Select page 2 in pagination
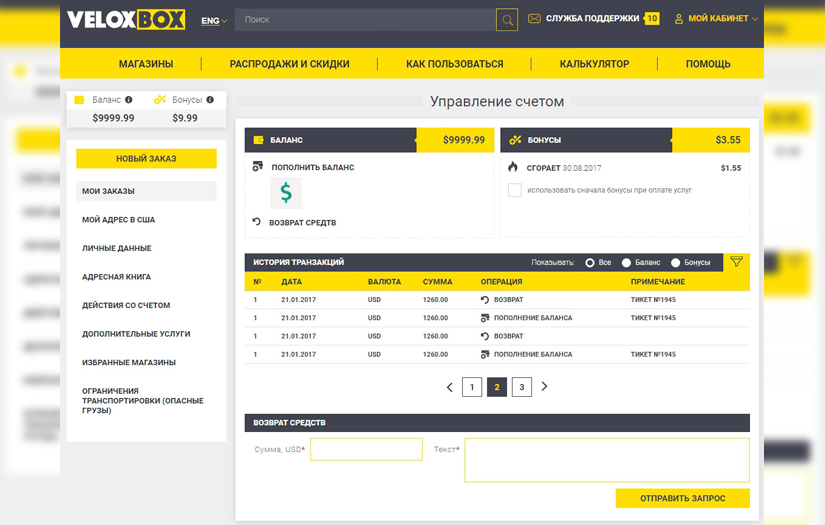This screenshot has width=825, height=525. pyautogui.click(x=497, y=387)
